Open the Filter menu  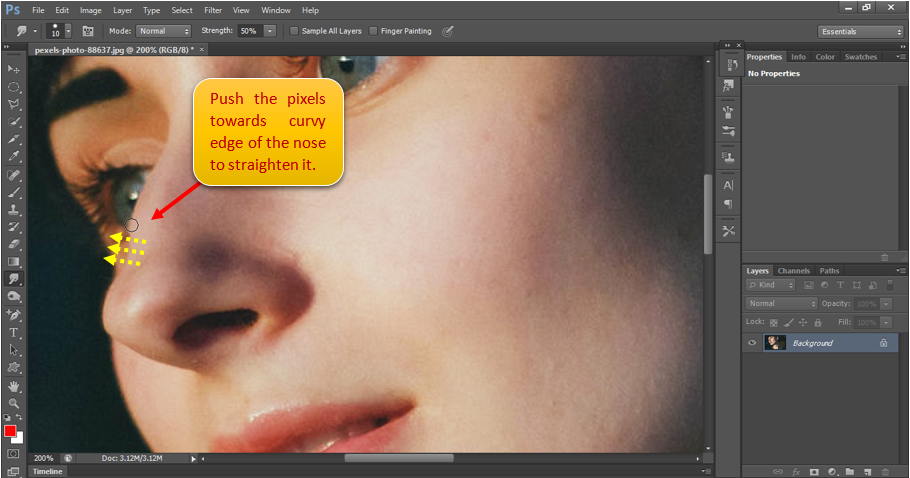click(213, 10)
